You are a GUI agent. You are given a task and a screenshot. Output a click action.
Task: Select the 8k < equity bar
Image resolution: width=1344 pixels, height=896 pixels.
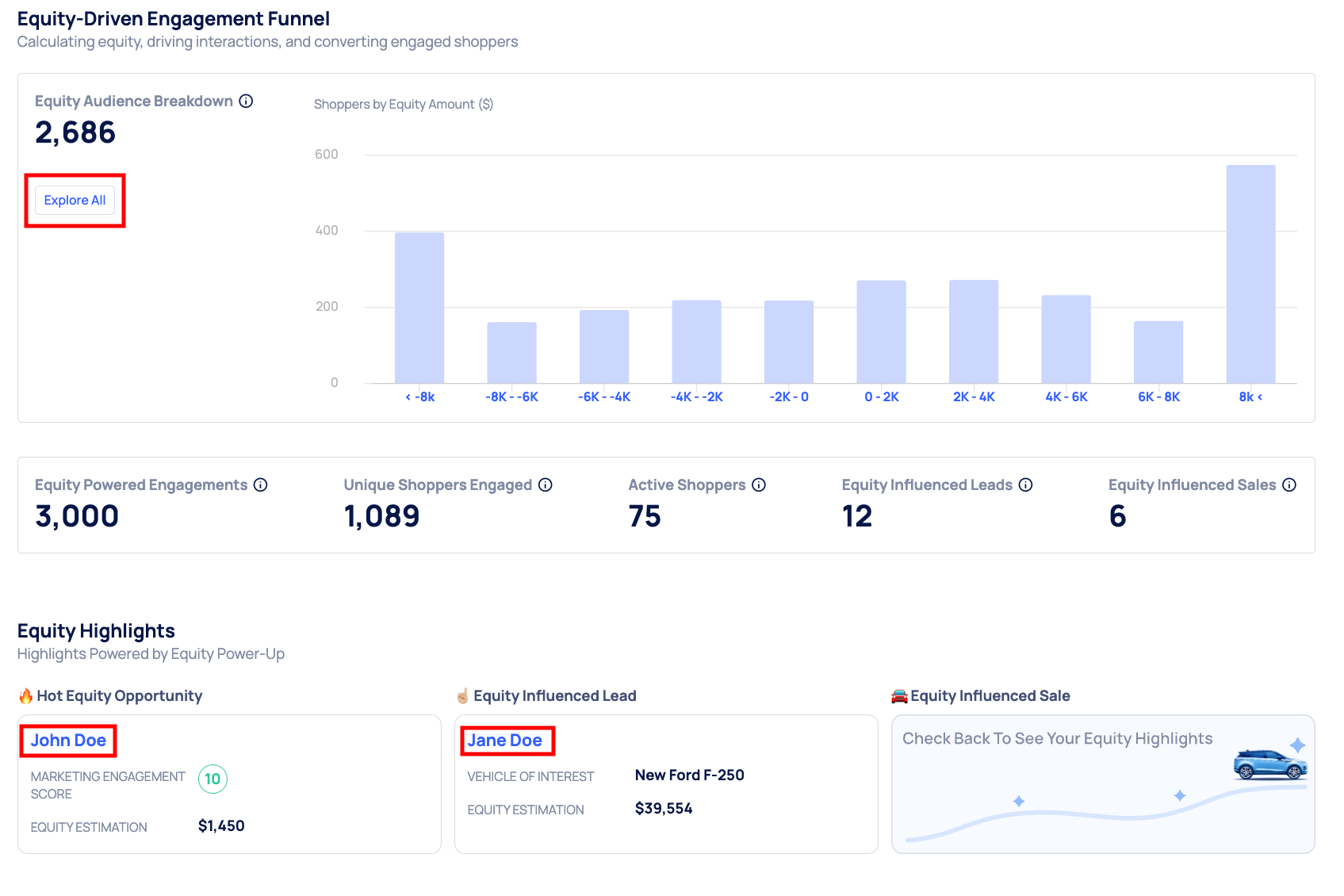click(1250, 274)
